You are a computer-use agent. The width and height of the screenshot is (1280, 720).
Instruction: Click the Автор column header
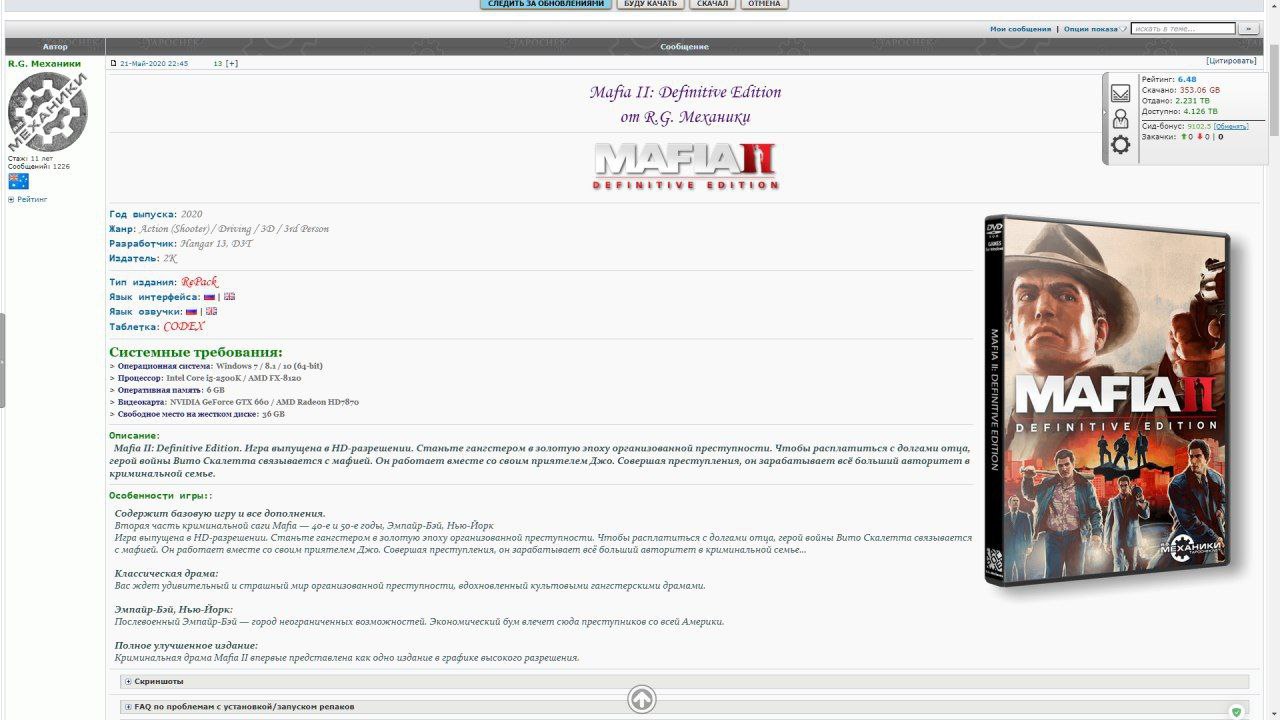tap(55, 46)
